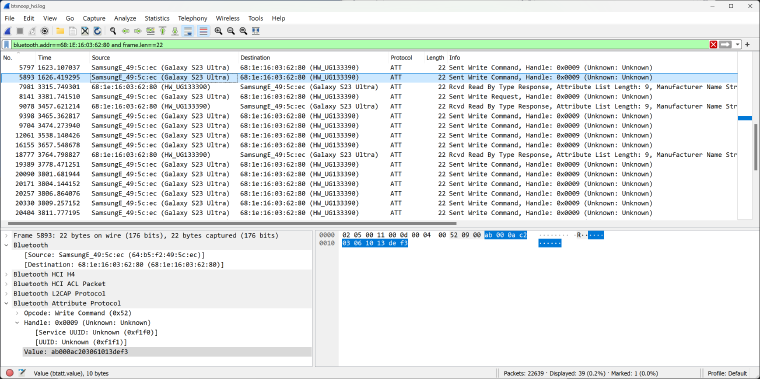Click the restart capture icon
Viewport: 760px width, 379px height.
pos(32,31)
